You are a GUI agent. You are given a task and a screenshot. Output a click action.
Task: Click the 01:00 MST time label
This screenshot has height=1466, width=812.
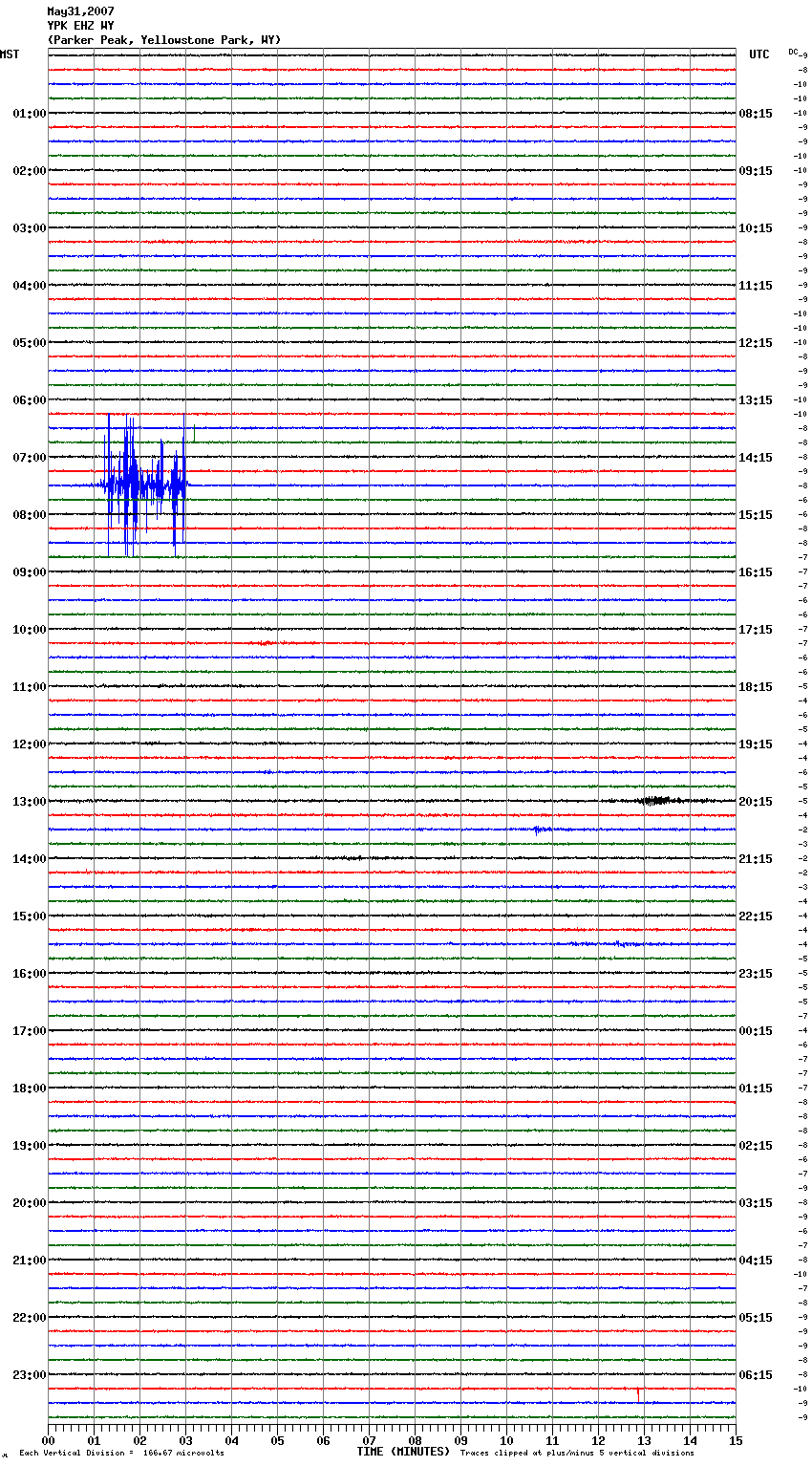30,114
